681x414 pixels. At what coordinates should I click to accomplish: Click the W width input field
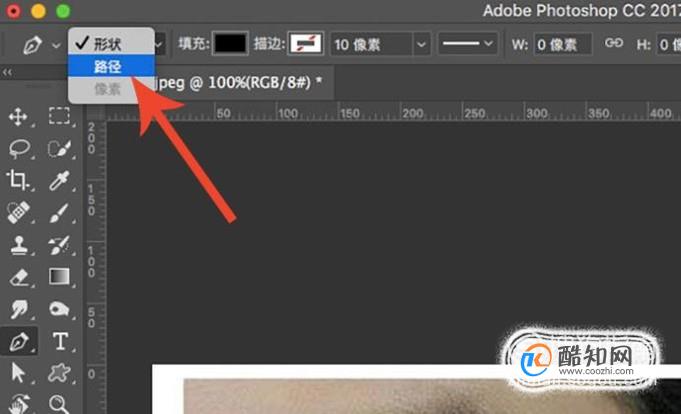(x=563, y=44)
